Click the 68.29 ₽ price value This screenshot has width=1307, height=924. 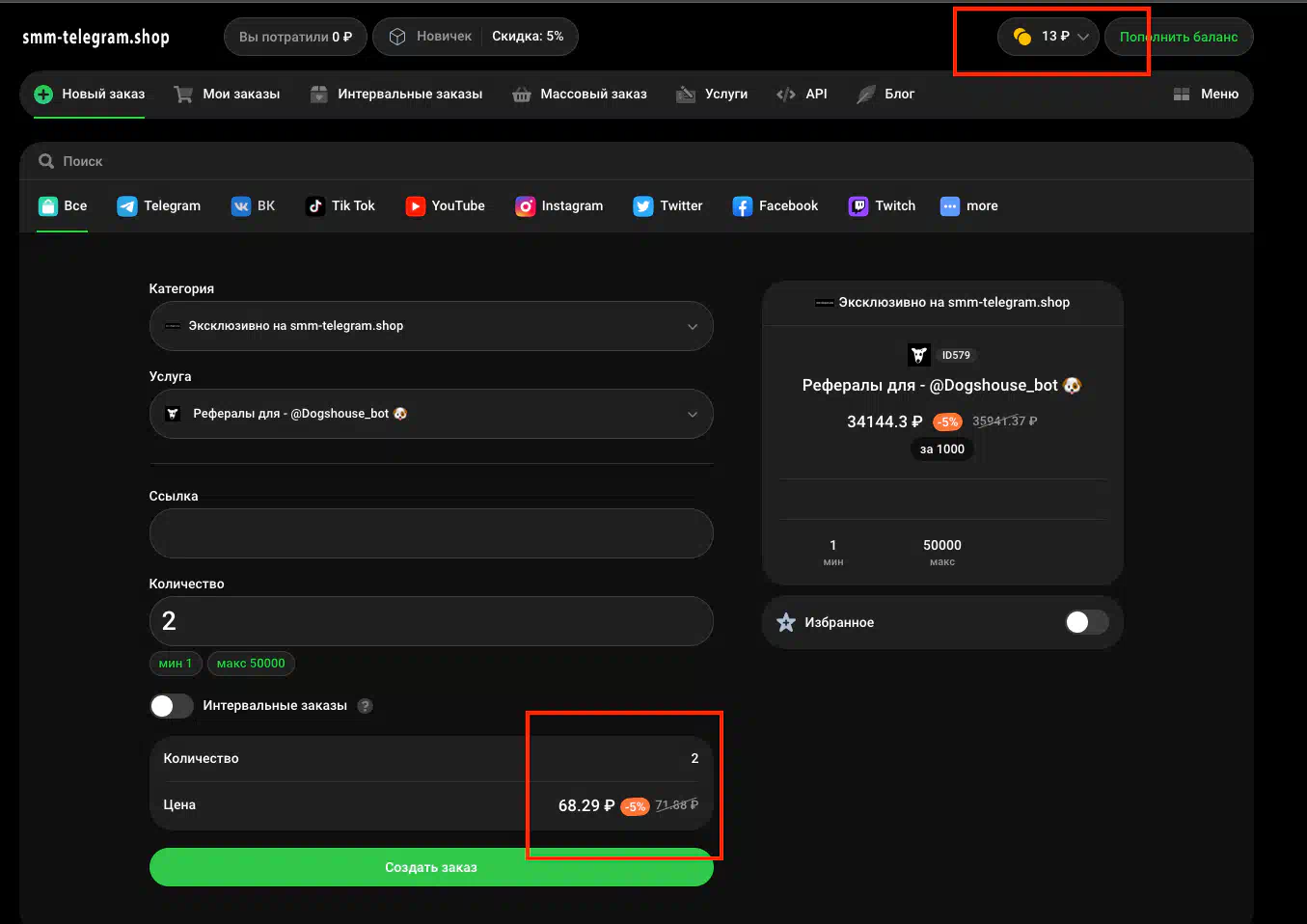[x=586, y=805]
